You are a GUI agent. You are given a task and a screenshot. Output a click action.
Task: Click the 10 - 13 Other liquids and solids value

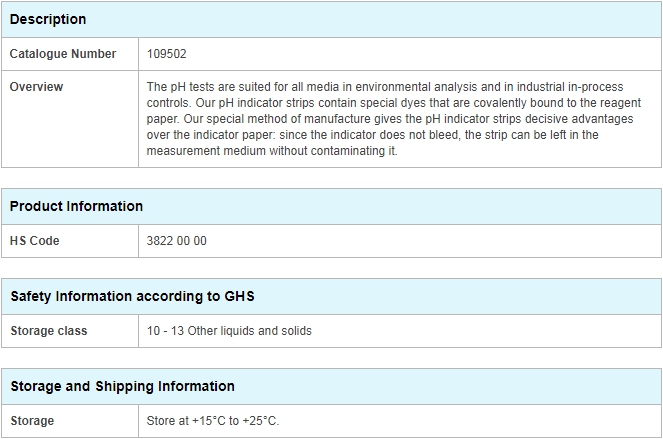(x=229, y=331)
